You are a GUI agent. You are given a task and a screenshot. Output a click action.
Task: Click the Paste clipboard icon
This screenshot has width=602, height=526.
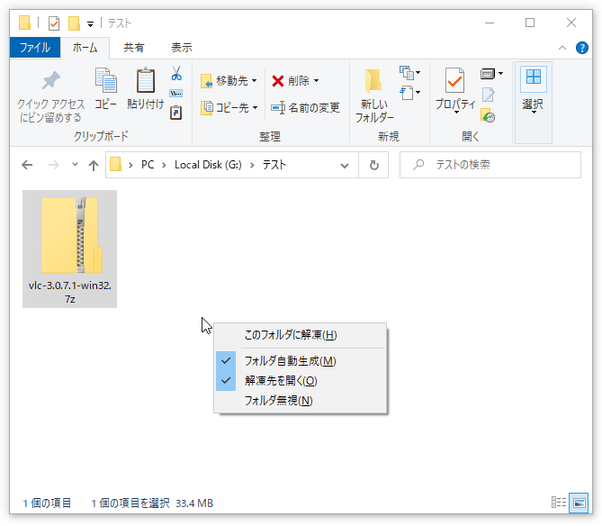point(146,81)
